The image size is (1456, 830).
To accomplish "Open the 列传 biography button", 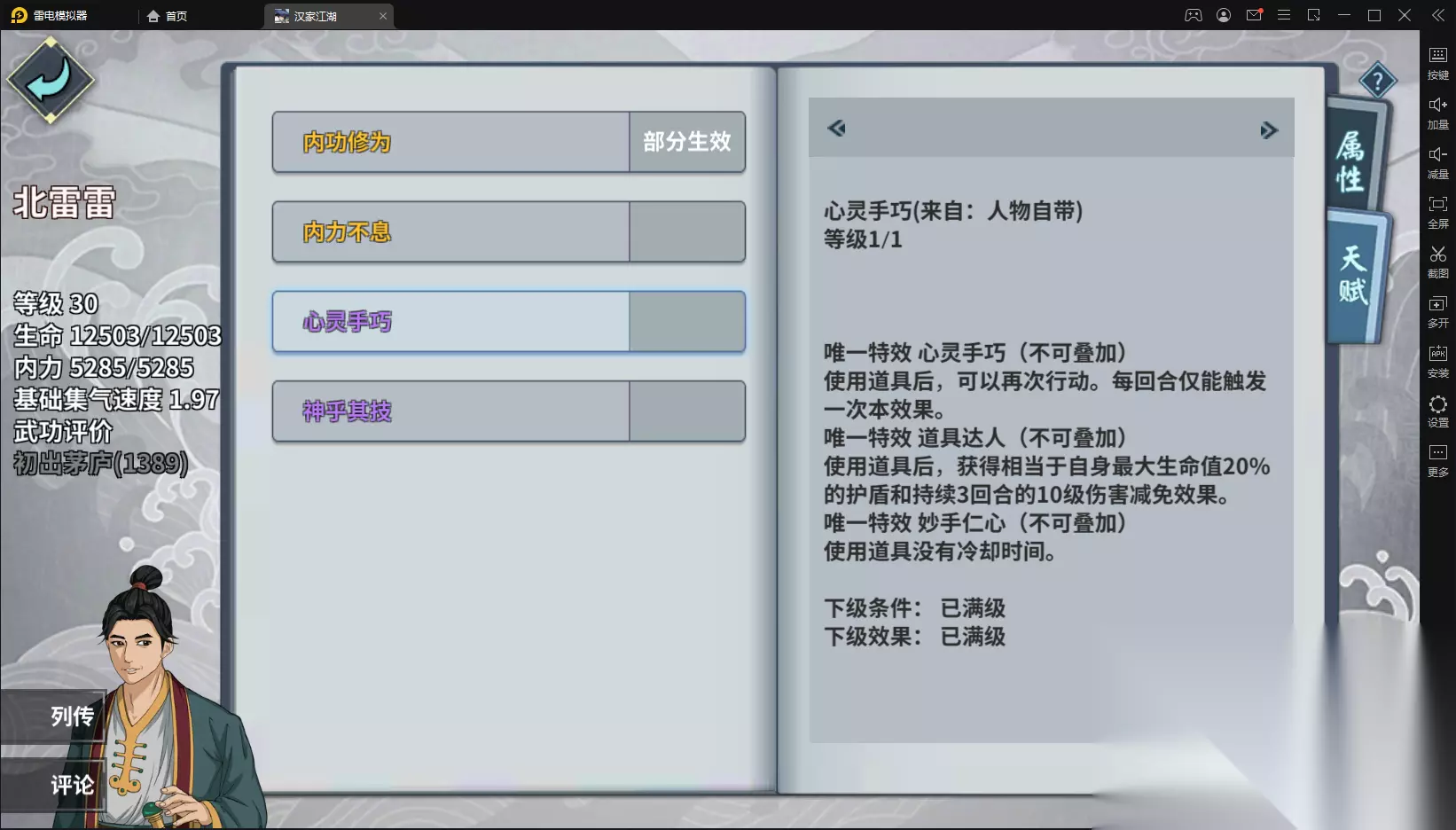I will [x=53, y=716].
